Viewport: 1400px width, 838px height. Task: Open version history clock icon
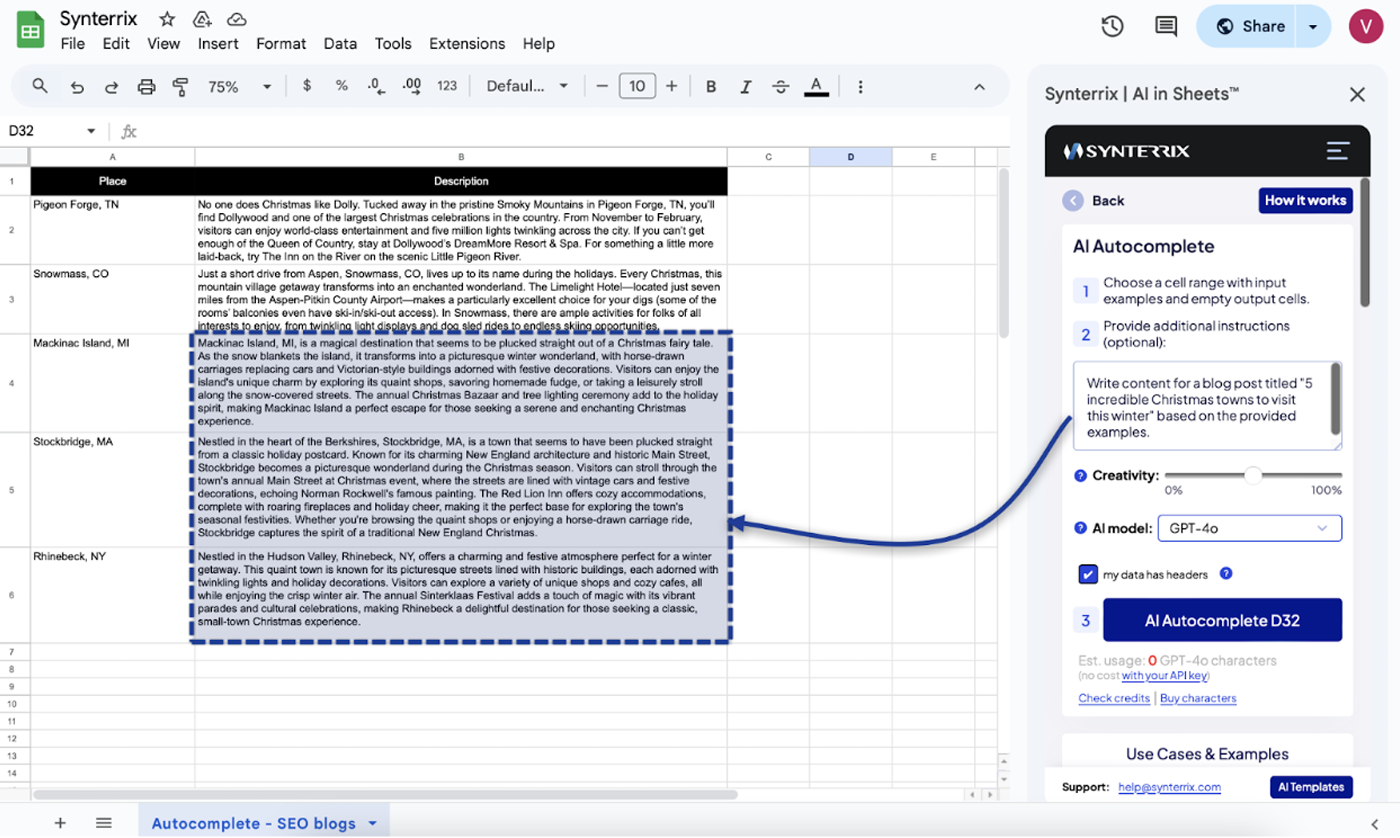click(1112, 26)
